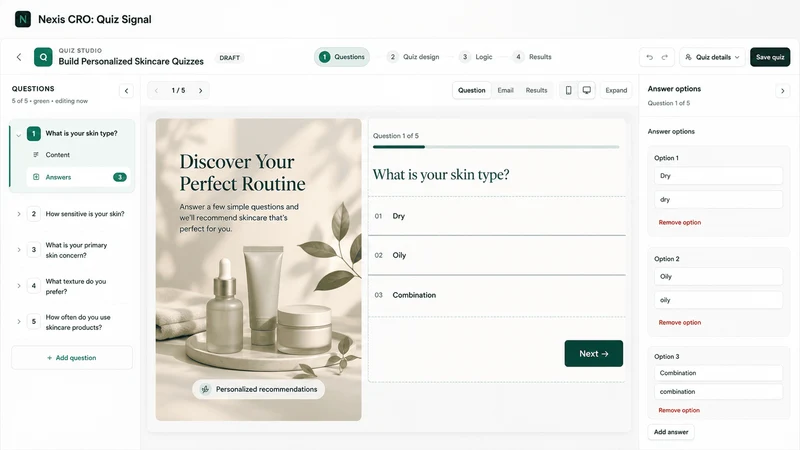Screen dimensions: 800x450
Task: Click the DRAFT status badge
Action: 230,58
